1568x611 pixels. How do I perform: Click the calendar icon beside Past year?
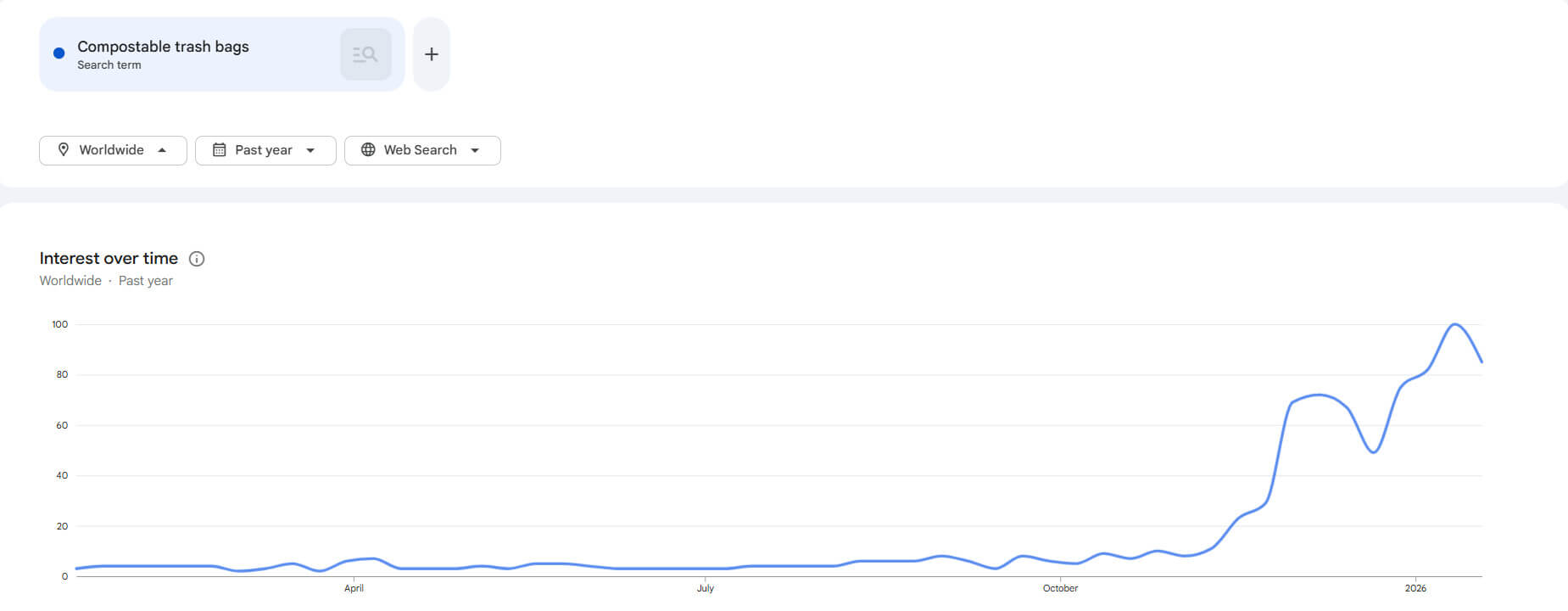click(x=219, y=150)
